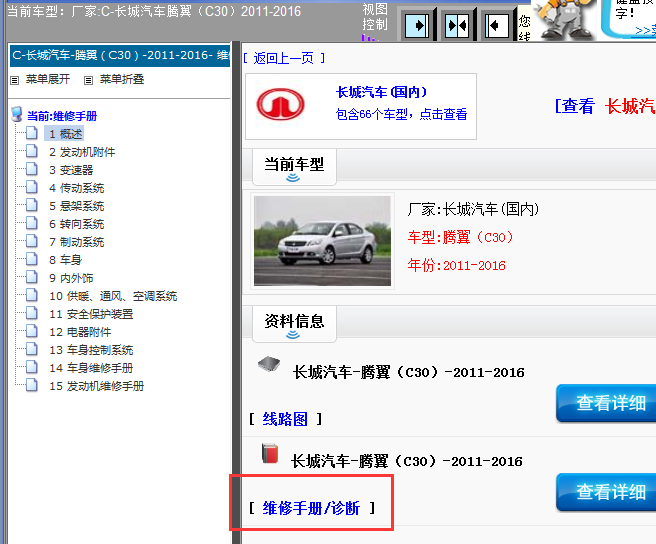
Task: Click the [查看 长城汽 link at right
Action: pos(605,106)
